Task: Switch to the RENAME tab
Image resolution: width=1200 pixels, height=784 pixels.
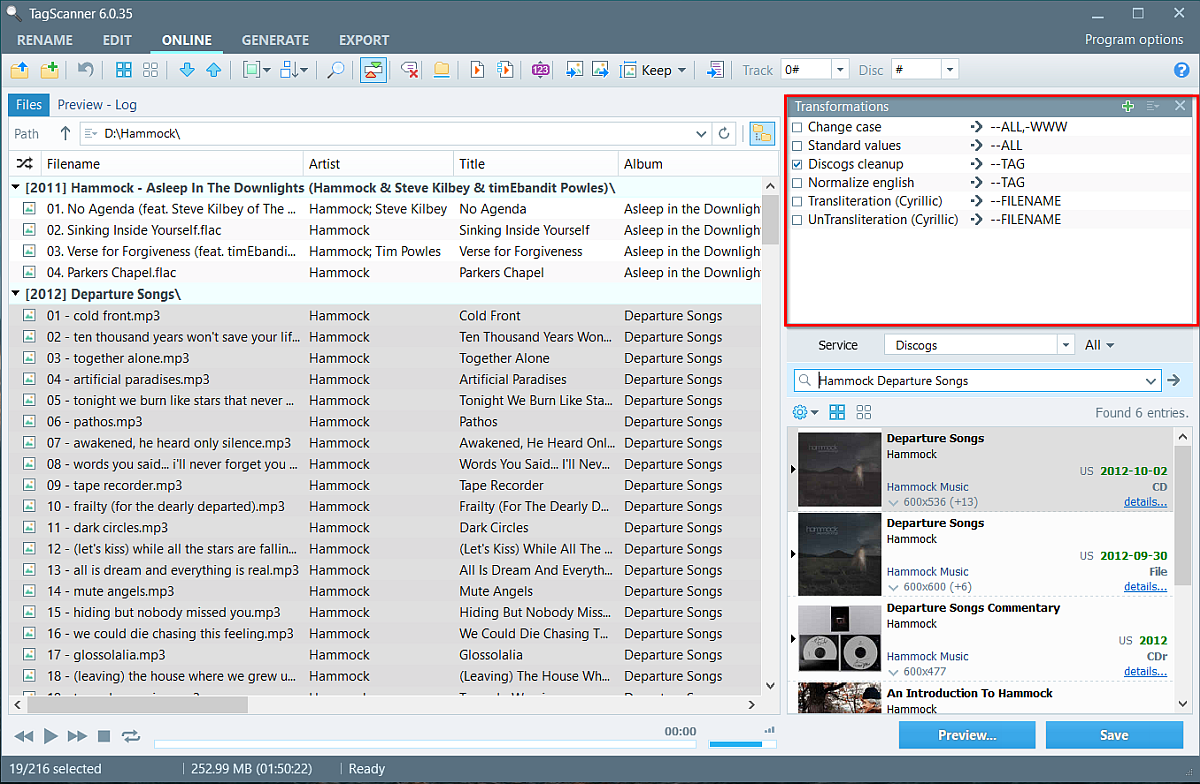Action: click(45, 40)
